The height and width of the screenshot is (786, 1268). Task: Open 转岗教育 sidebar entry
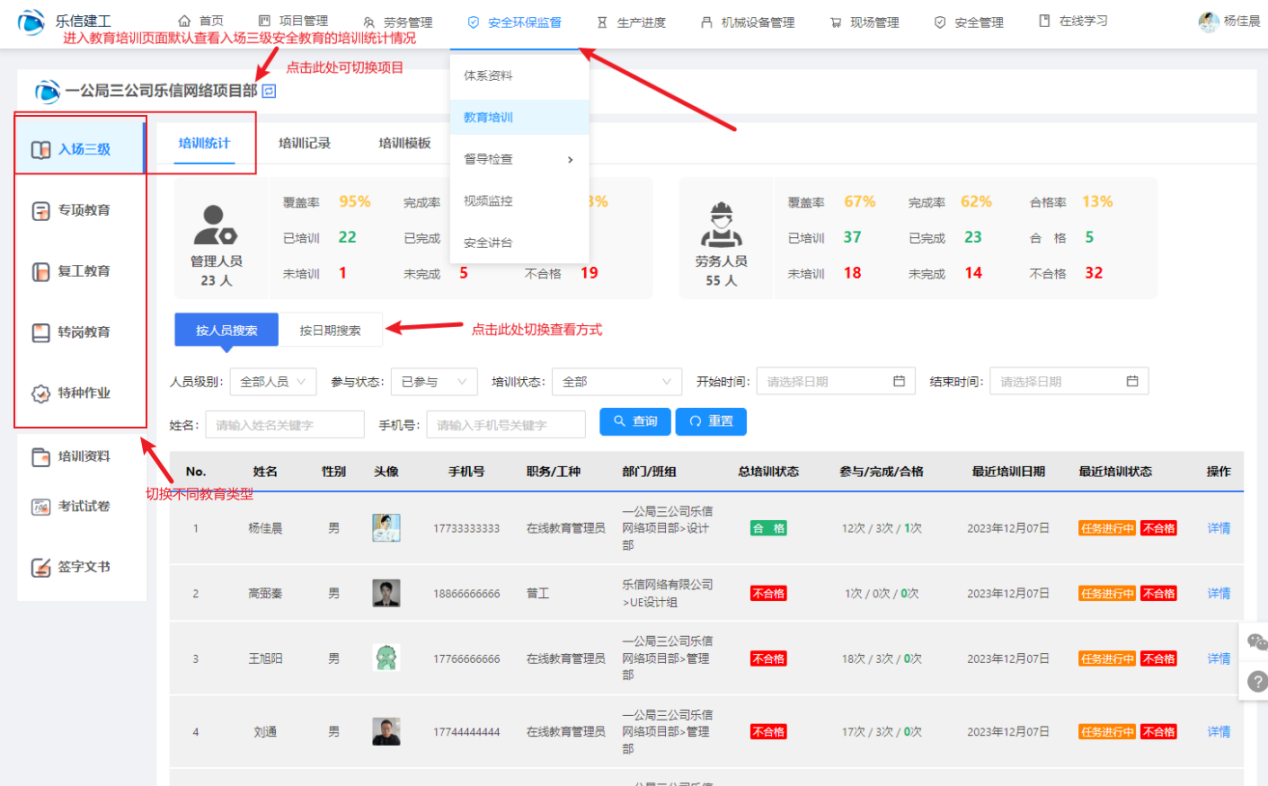[x=83, y=332]
